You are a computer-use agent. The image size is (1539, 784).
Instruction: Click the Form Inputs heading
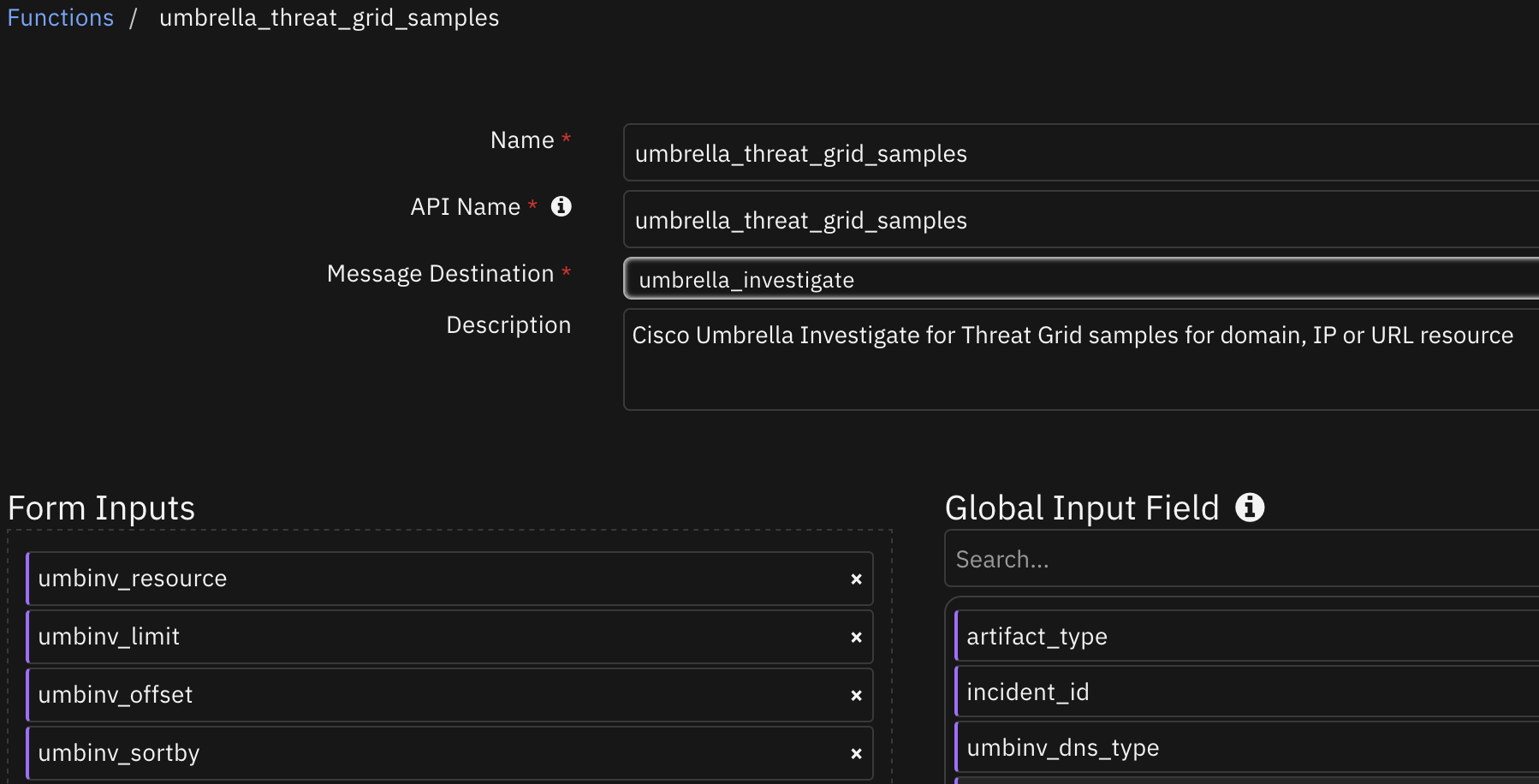pos(101,508)
